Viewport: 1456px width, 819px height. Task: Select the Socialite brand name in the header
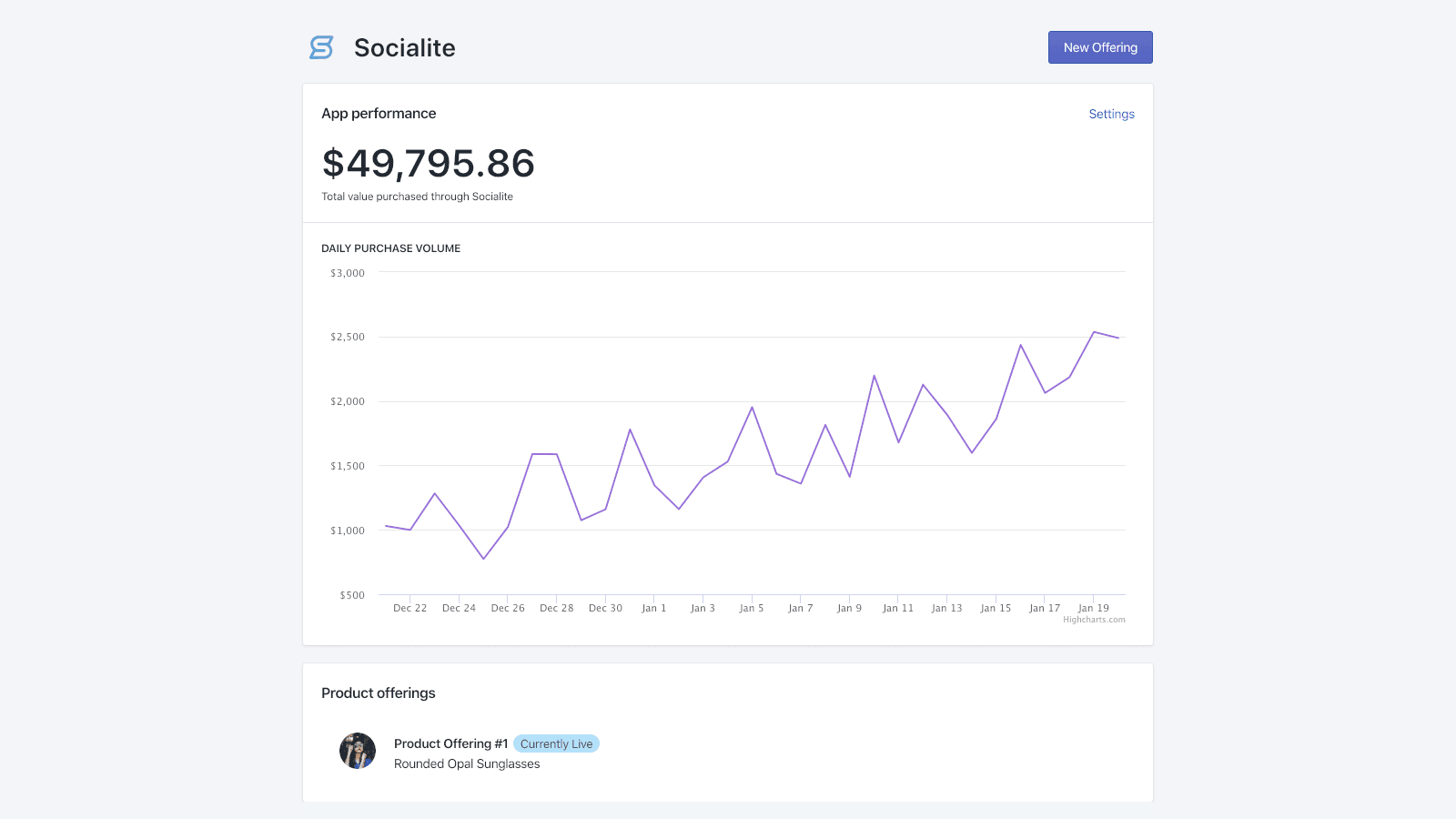click(x=404, y=47)
